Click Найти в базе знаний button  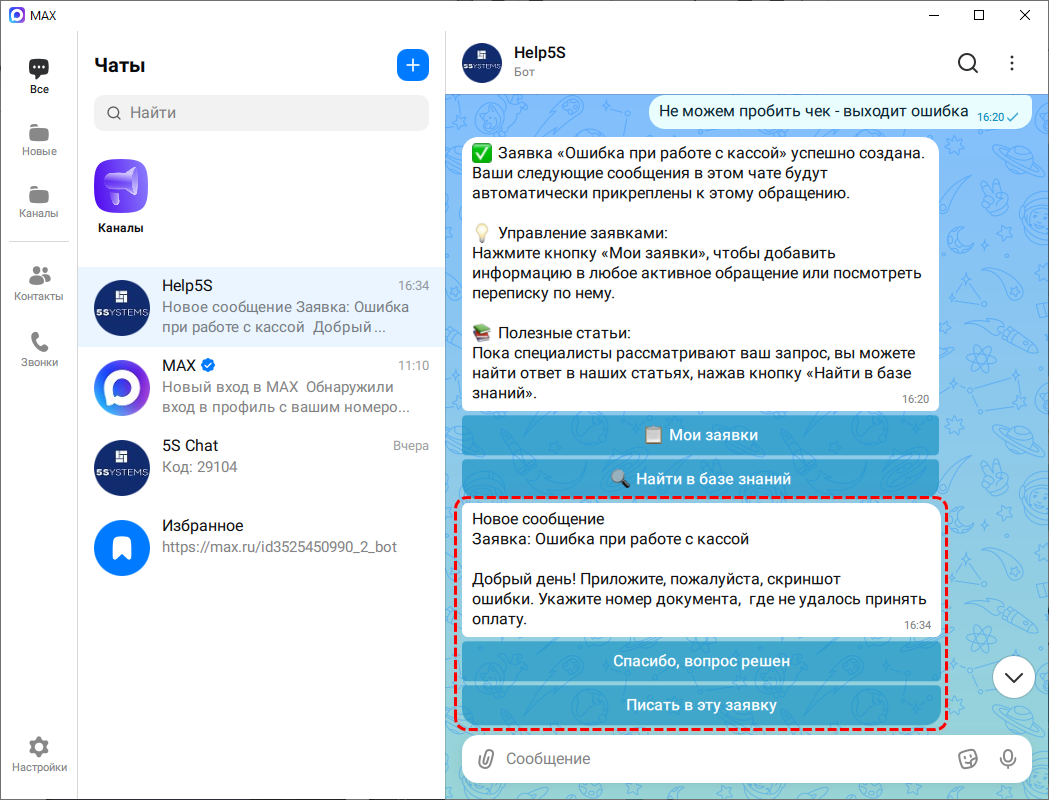pyautogui.click(x=700, y=479)
